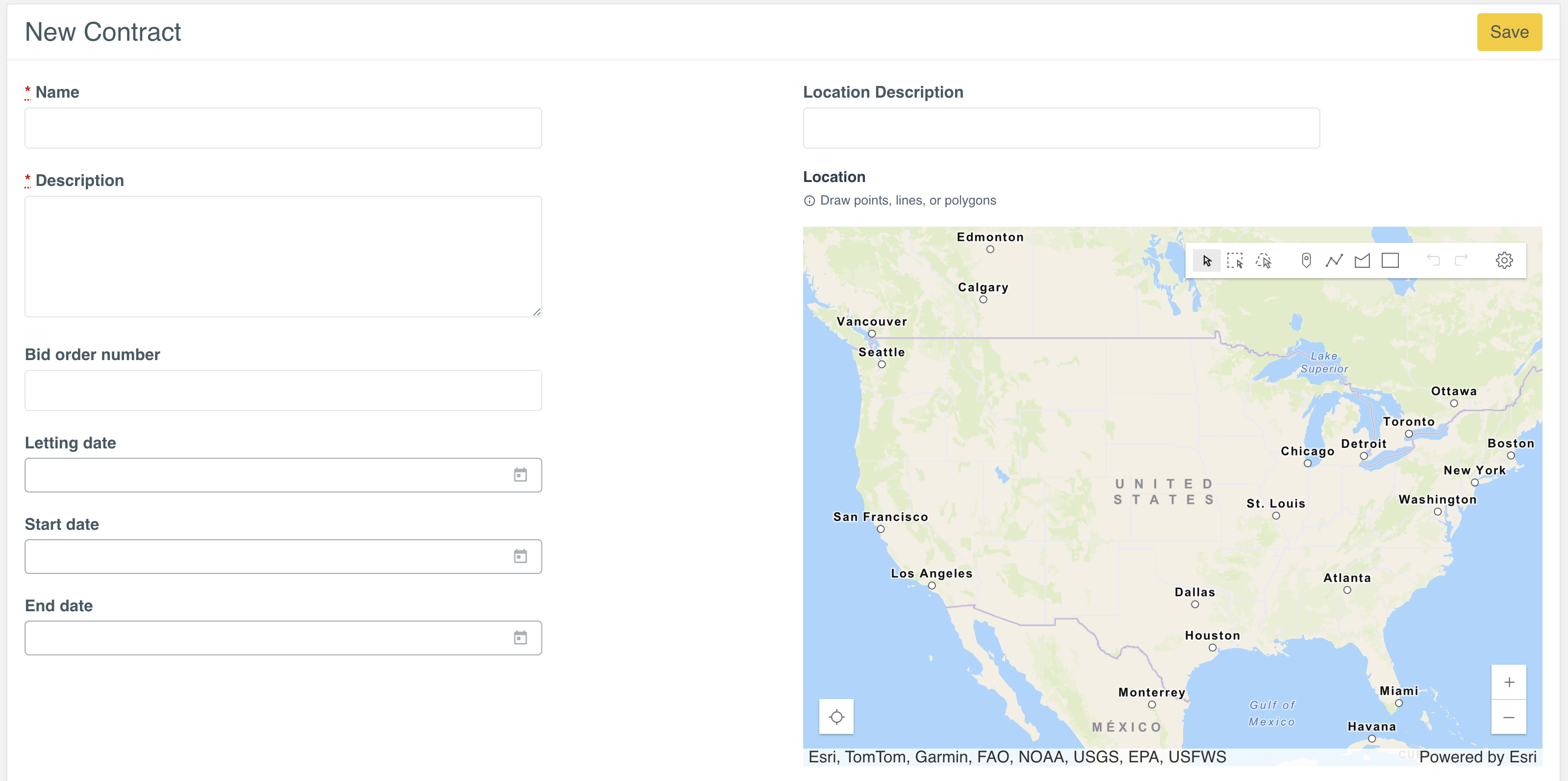Click the Esri, TomTom, Garmin attribution text
Screen dimensions: 1568x781
pos(1017,756)
